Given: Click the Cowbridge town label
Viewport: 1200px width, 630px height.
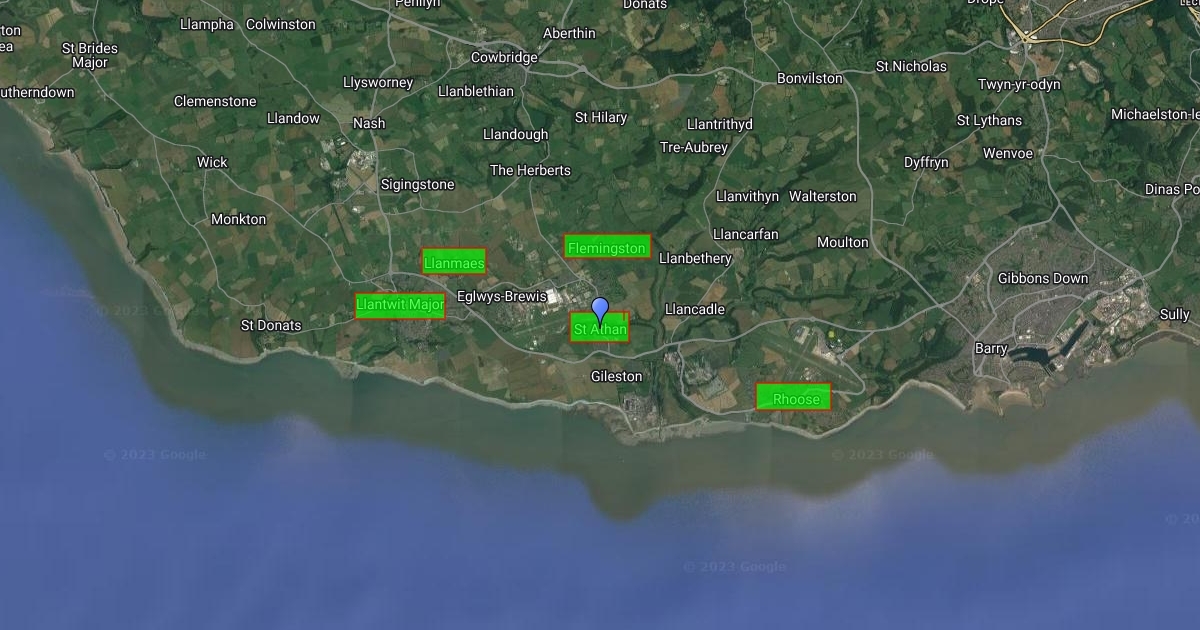Looking at the screenshot, I should click(x=504, y=57).
